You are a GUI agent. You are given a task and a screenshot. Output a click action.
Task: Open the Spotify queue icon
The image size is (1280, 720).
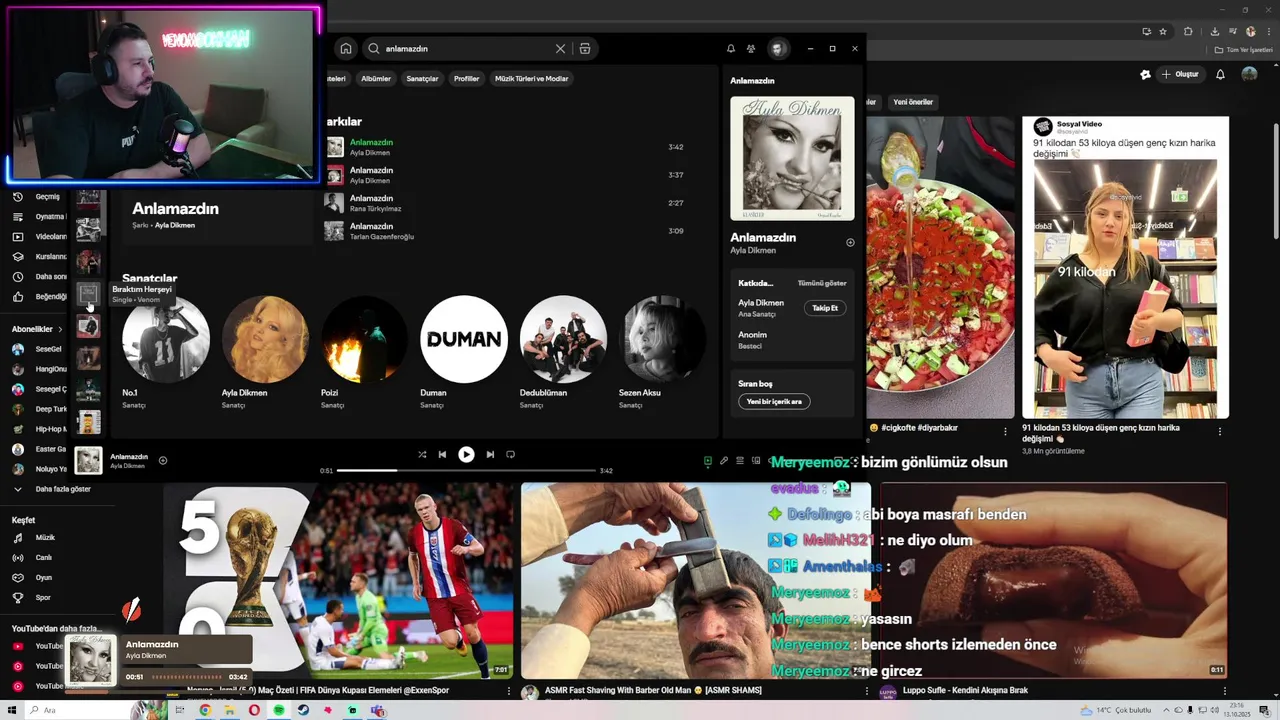point(740,461)
